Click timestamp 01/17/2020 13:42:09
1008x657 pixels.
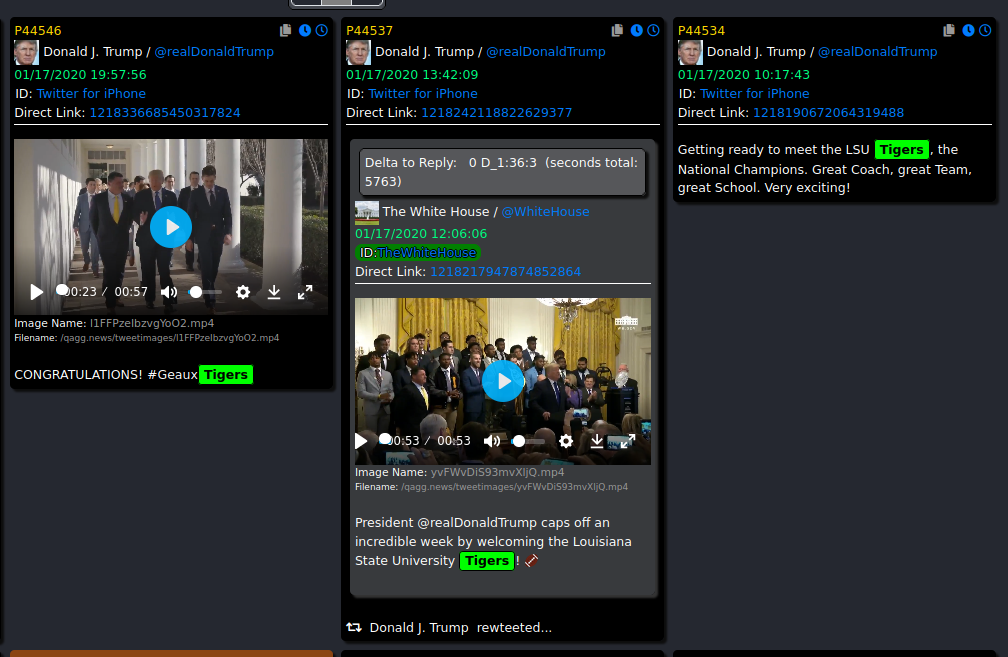(412, 75)
